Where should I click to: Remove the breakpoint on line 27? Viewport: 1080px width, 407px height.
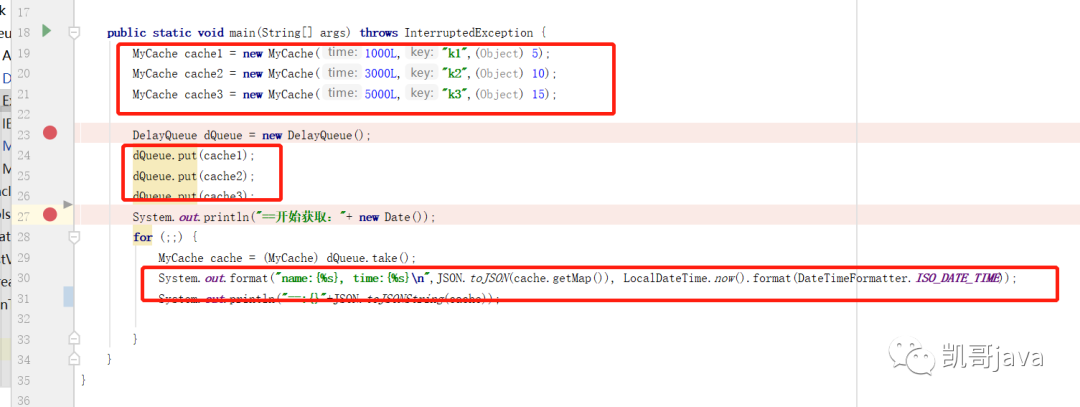[50, 215]
